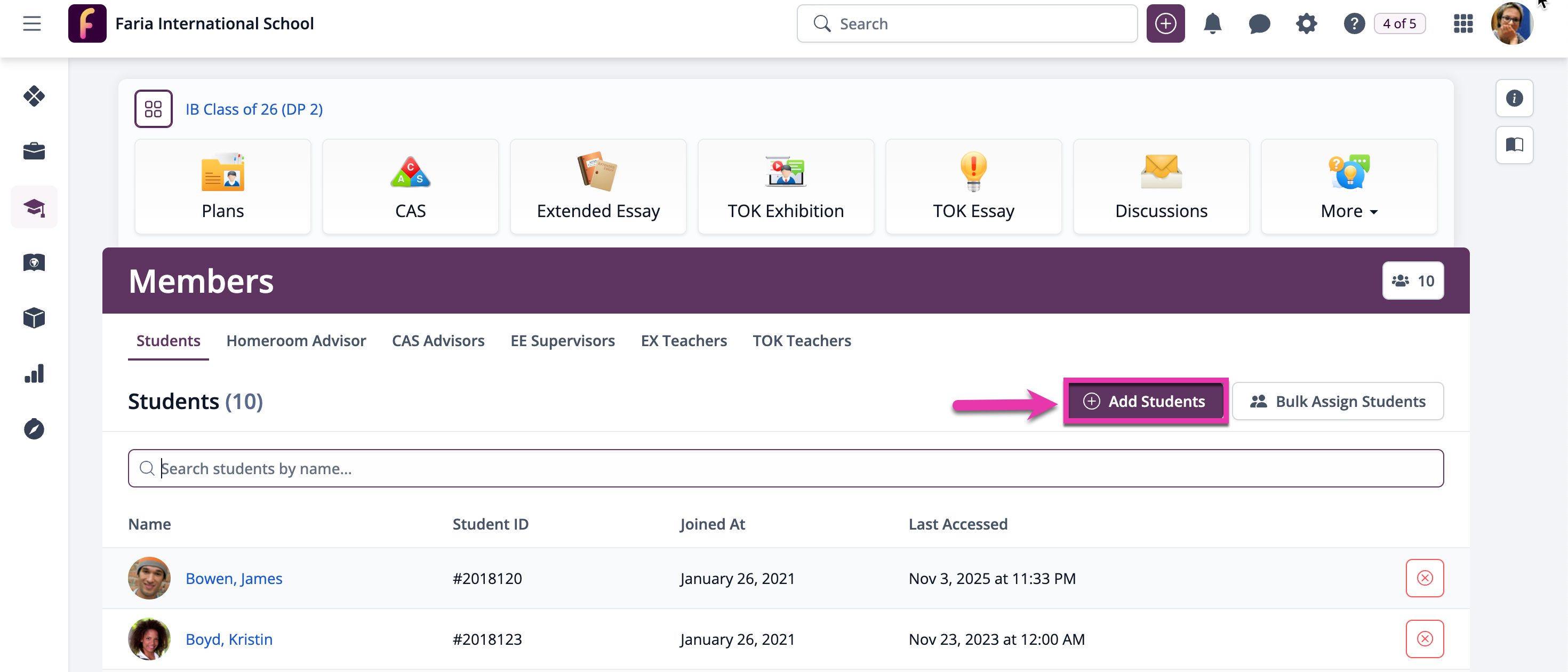Open the apps grid launcher menu
Viewport: 1568px width, 672px height.
[x=1463, y=23]
